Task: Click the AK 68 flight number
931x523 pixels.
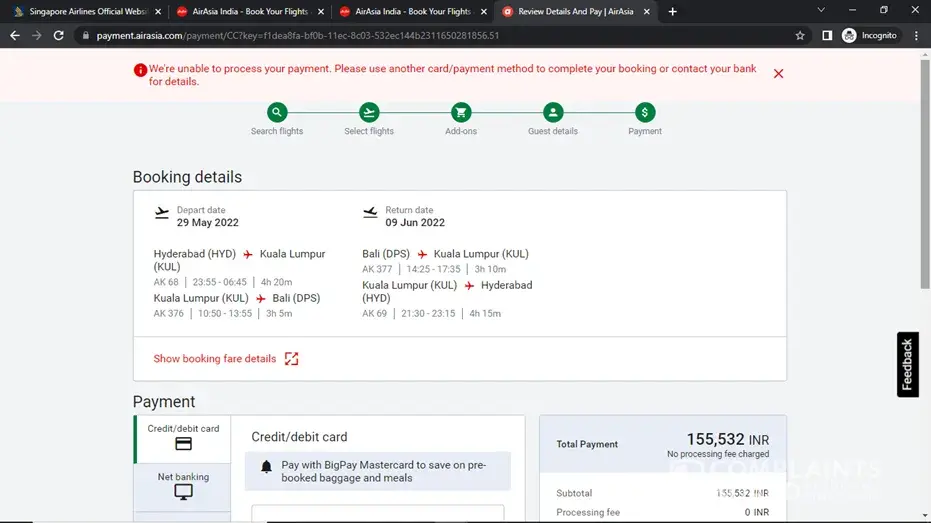Action: 166,282
